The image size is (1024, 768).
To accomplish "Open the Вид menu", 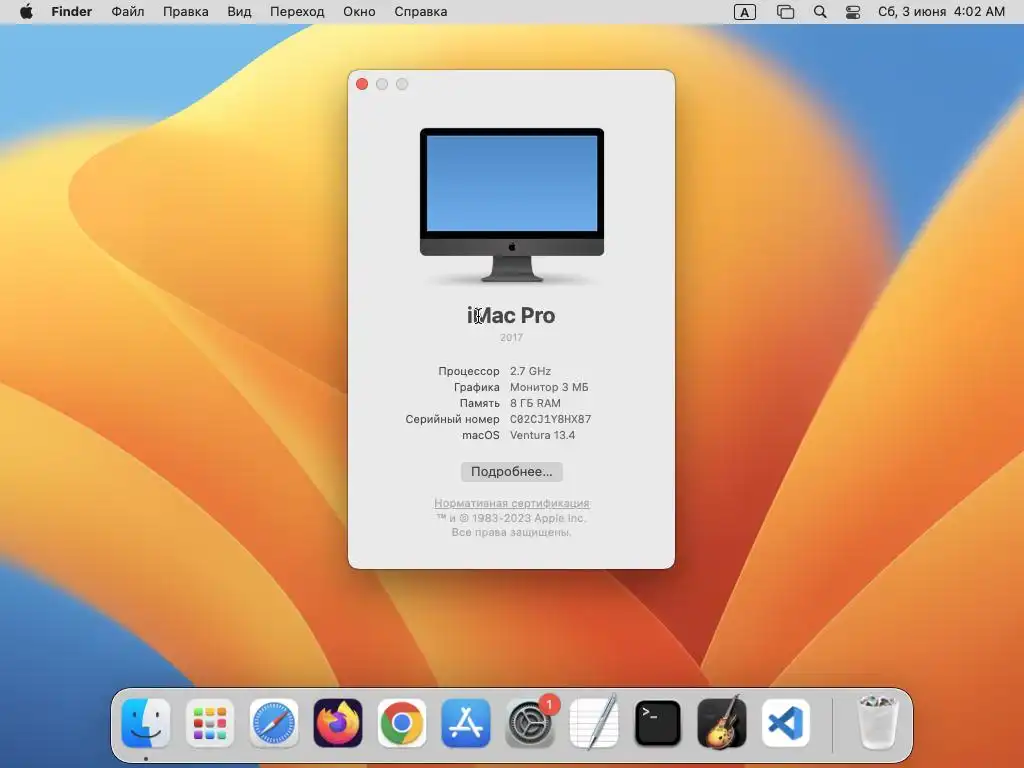I will pyautogui.click(x=239, y=12).
